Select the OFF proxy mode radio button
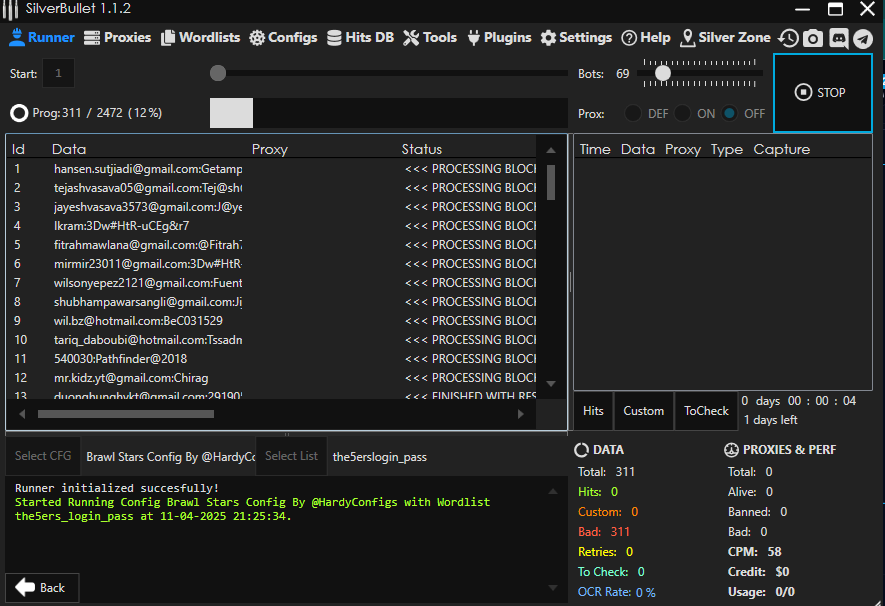The width and height of the screenshot is (885, 606). point(730,113)
